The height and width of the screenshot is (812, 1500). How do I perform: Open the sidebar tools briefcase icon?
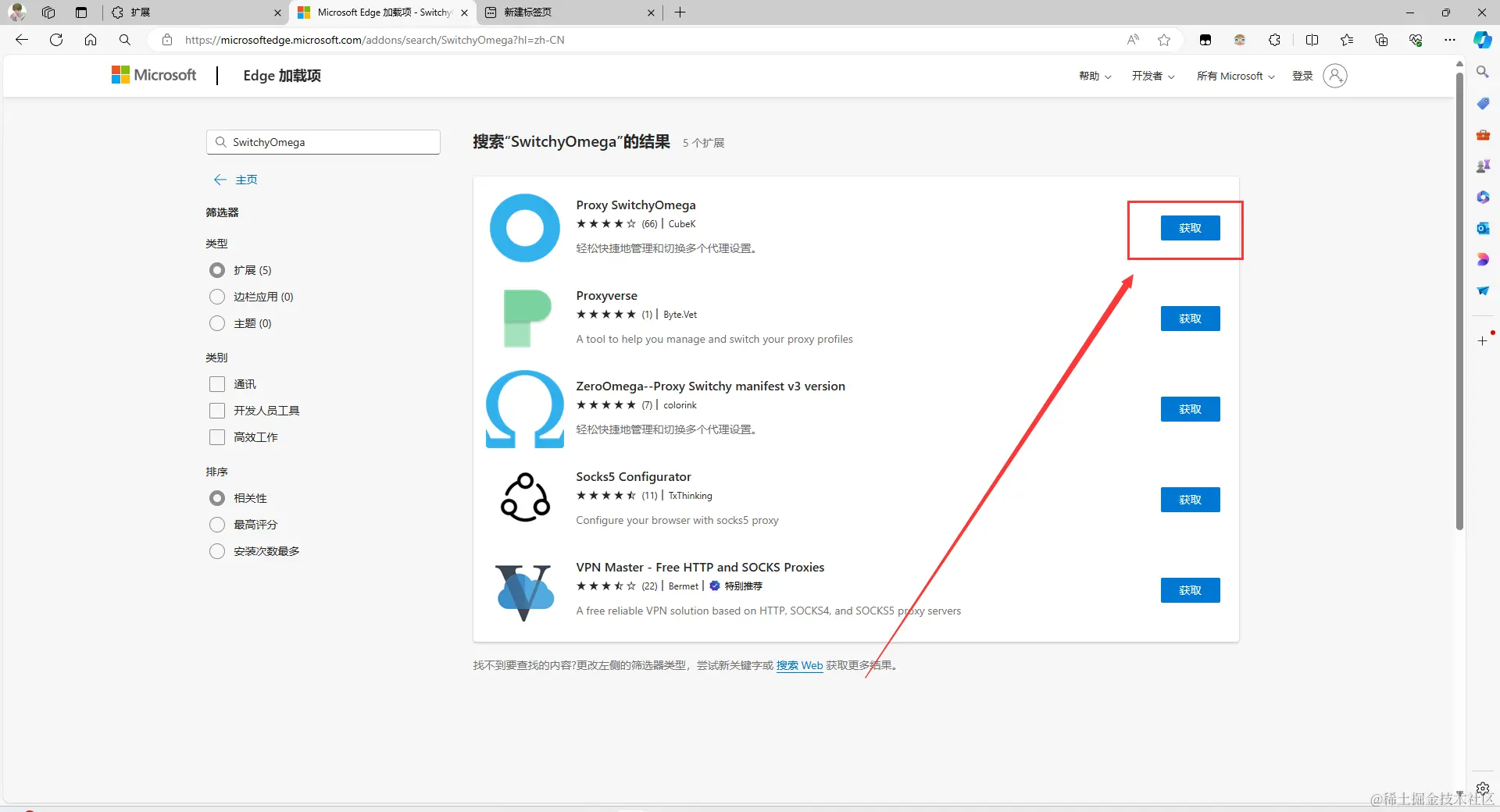[x=1483, y=134]
